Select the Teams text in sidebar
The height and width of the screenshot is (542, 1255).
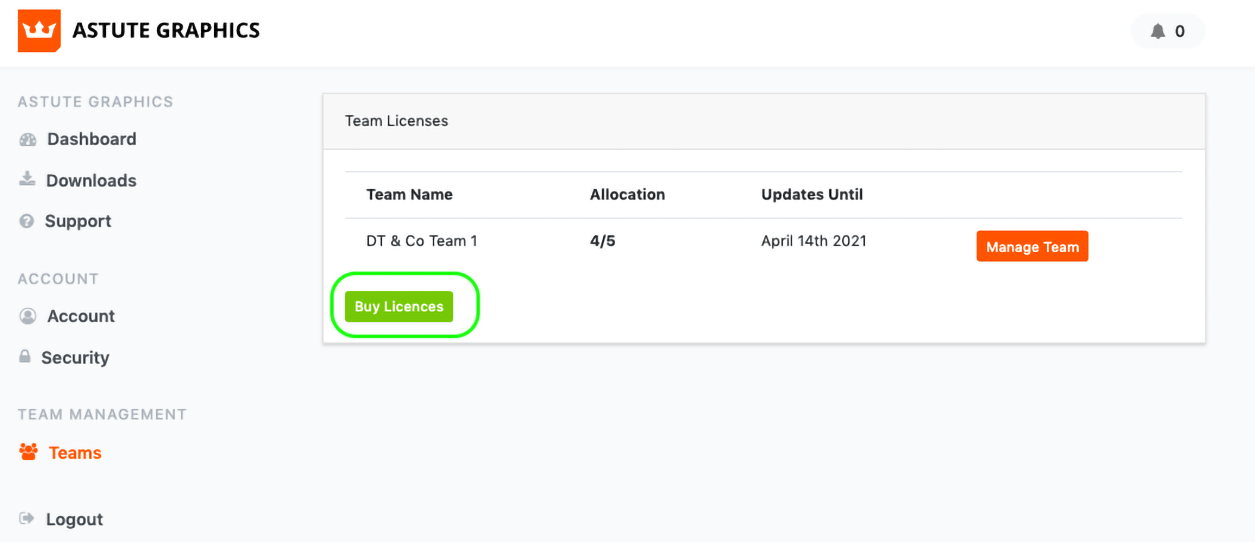pyautogui.click(x=75, y=453)
